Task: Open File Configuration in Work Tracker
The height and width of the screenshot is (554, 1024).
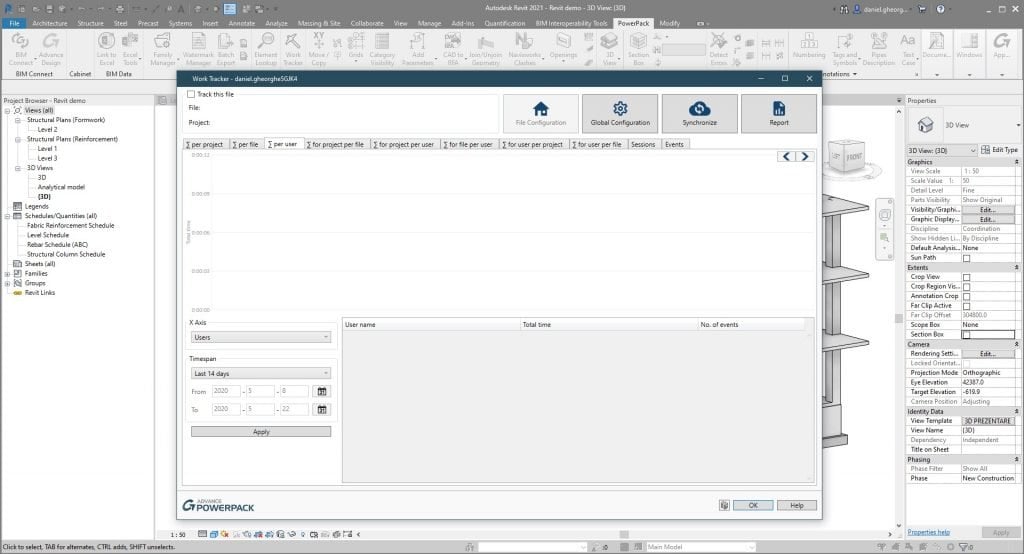Action: click(x=541, y=113)
